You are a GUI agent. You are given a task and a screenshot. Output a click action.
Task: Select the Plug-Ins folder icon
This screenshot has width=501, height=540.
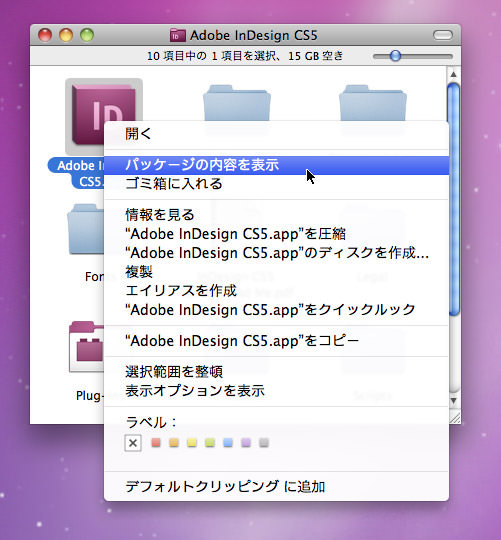87,346
